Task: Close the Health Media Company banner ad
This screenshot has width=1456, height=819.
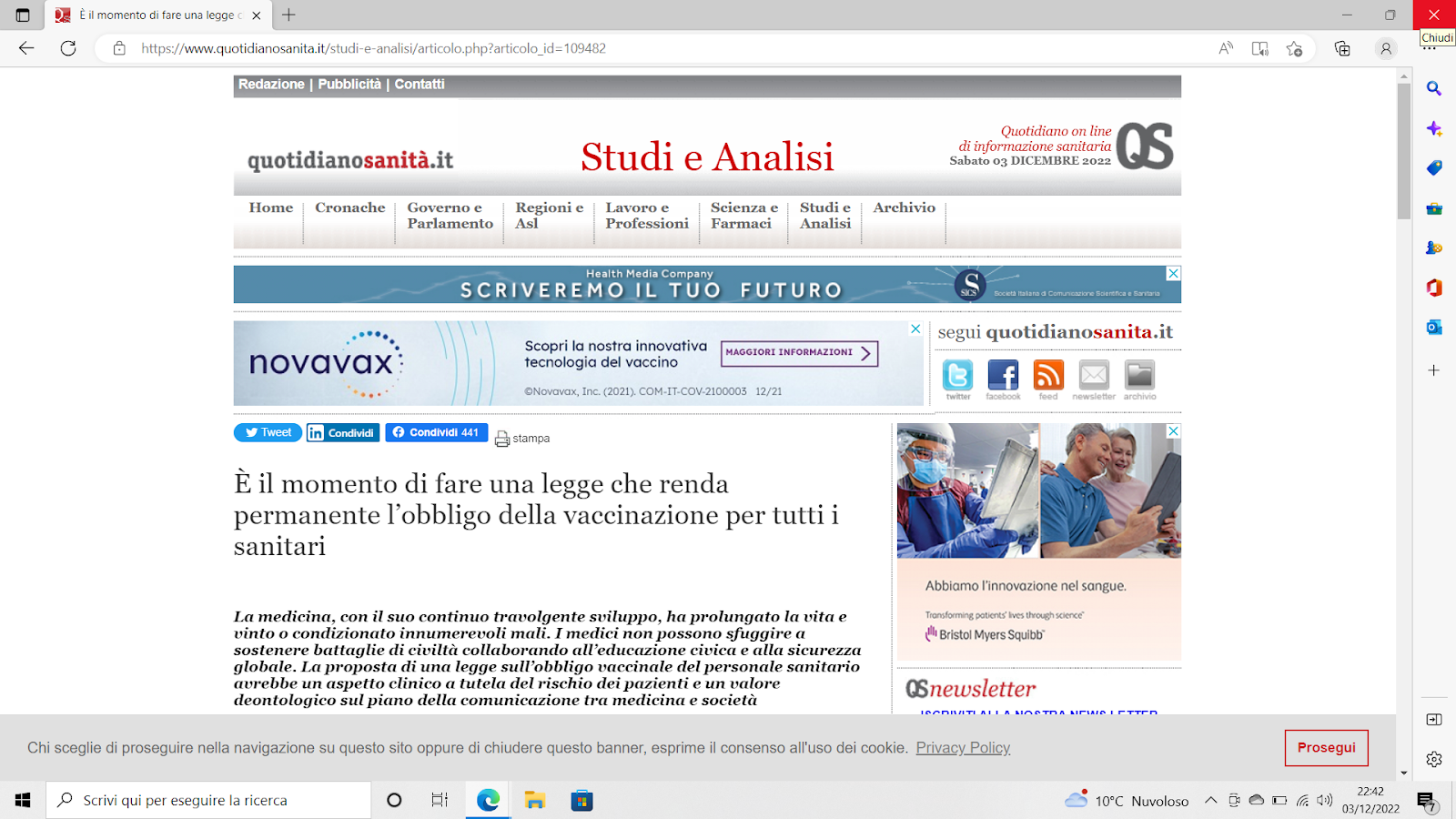Action: click(x=1173, y=273)
